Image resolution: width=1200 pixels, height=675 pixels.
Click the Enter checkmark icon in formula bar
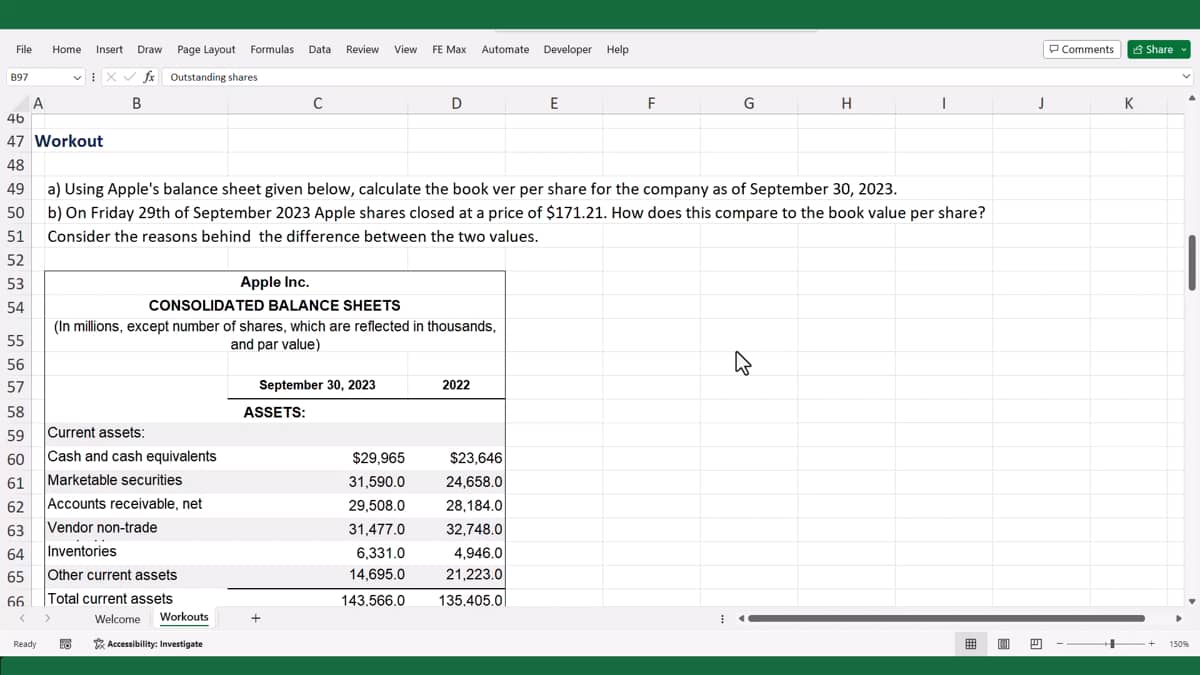tap(130, 77)
